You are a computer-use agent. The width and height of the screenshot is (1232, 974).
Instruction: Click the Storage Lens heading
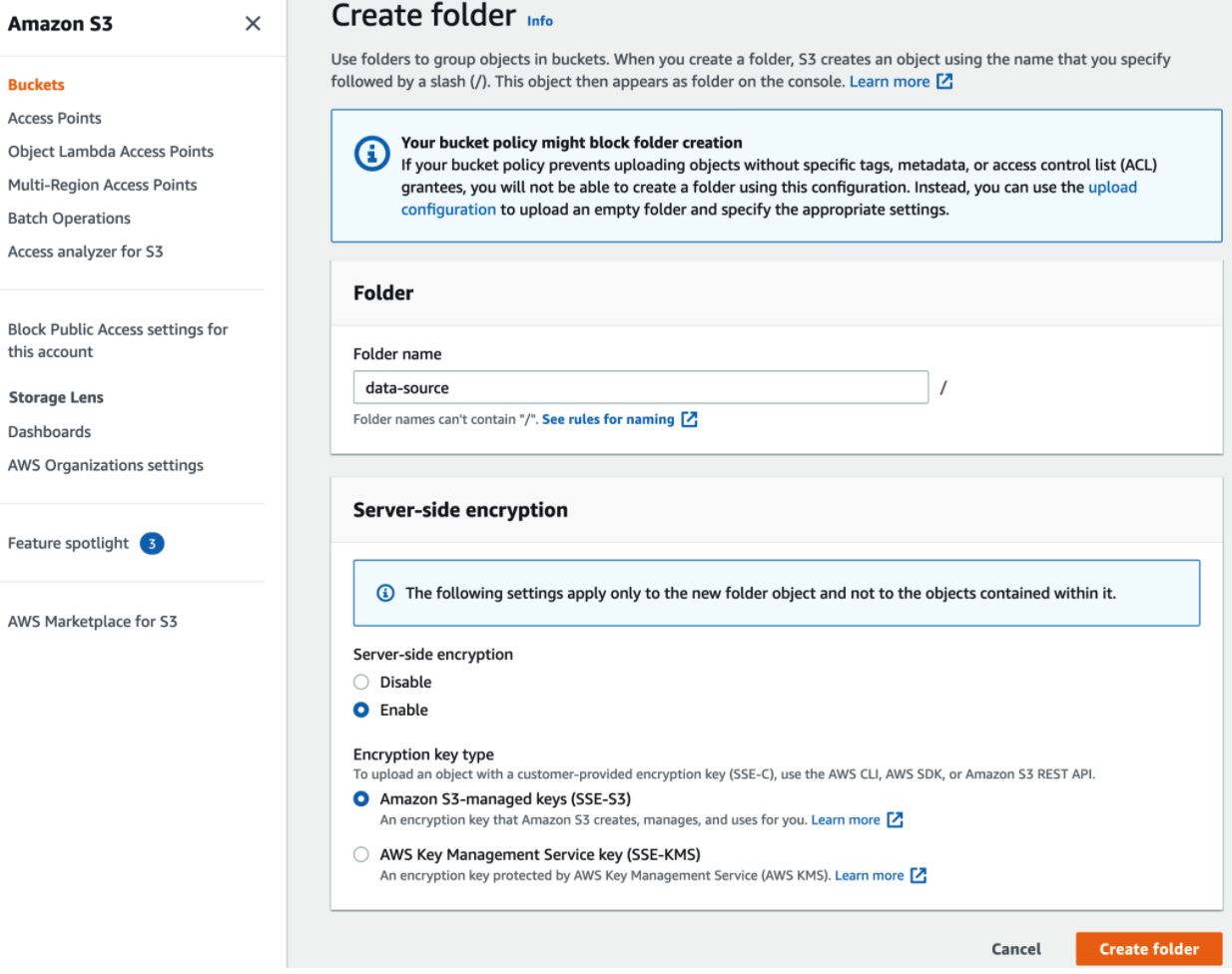[x=56, y=397]
